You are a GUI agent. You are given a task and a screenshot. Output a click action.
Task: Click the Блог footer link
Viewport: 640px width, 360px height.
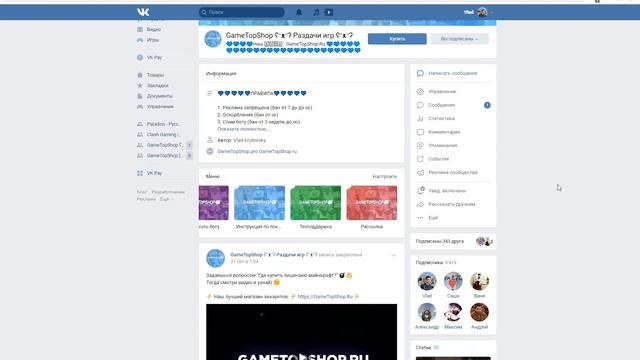pyautogui.click(x=141, y=192)
